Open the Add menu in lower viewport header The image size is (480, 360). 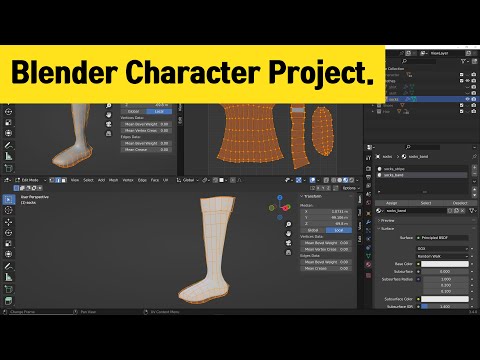tap(101, 180)
